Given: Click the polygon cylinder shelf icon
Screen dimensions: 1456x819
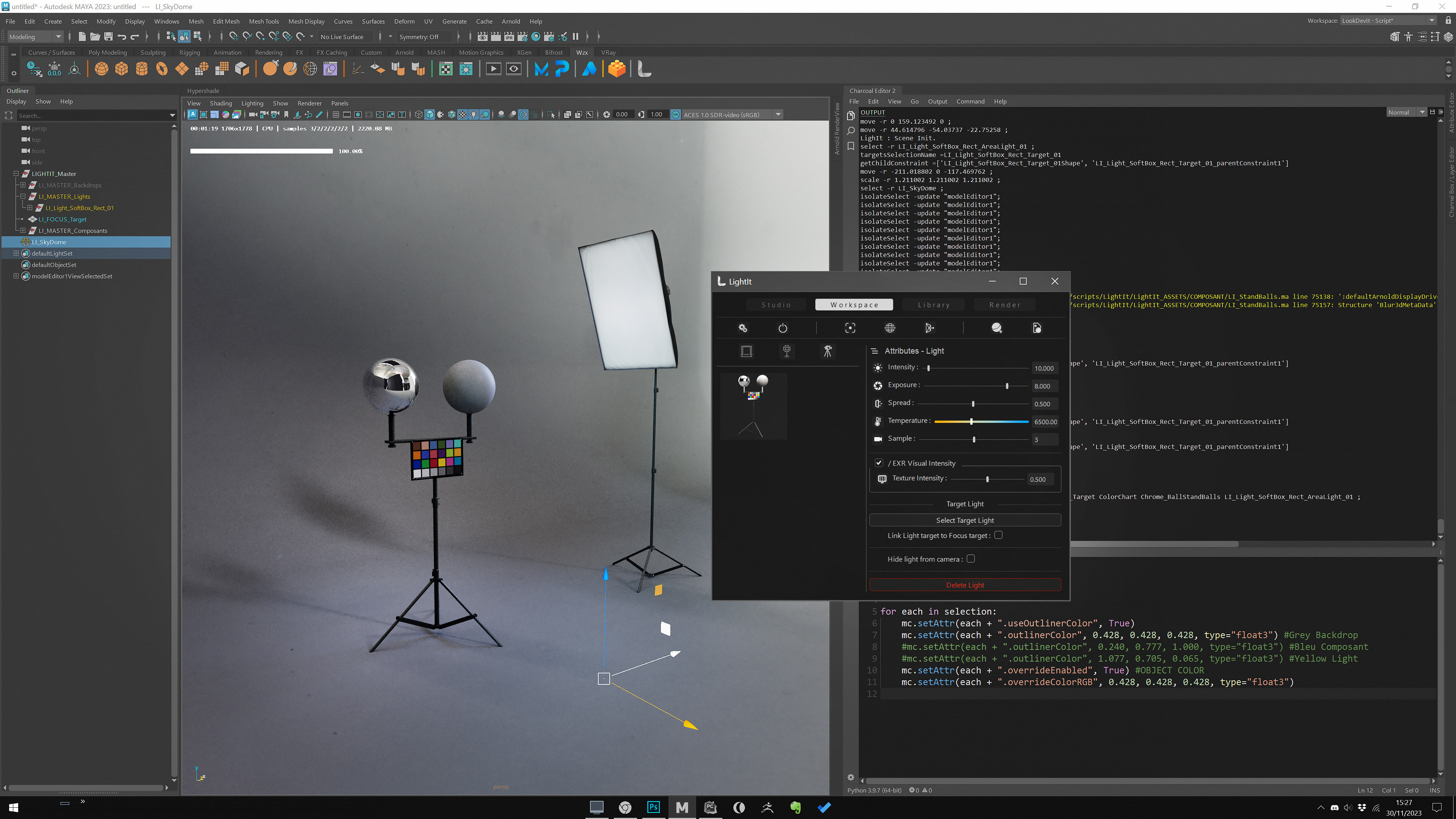Looking at the screenshot, I should pyautogui.click(x=142, y=69).
